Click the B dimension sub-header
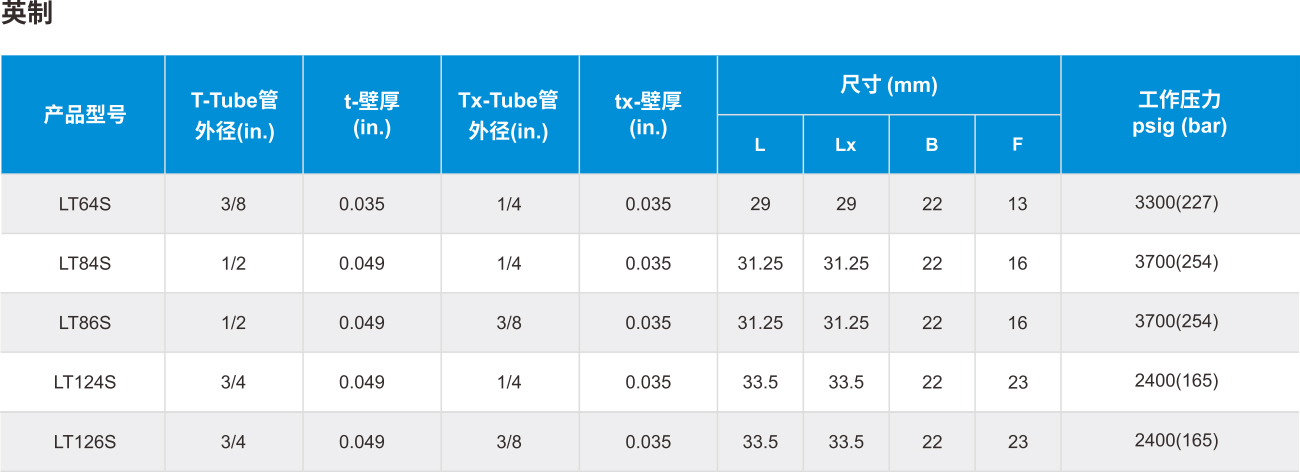Image resolution: width=1300 pixels, height=472 pixels. click(x=932, y=145)
